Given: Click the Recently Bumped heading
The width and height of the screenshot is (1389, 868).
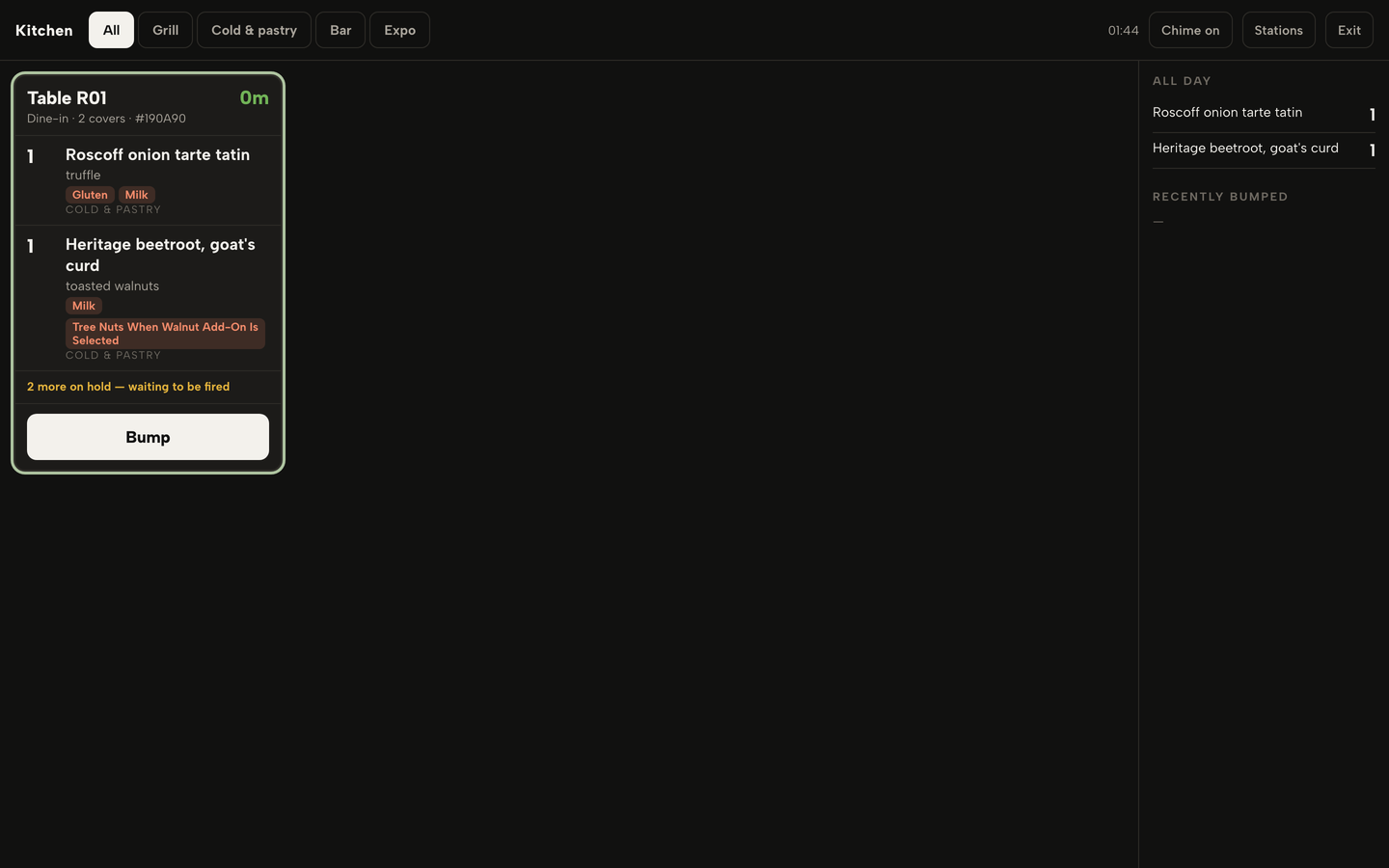Looking at the screenshot, I should coord(1220,197).
